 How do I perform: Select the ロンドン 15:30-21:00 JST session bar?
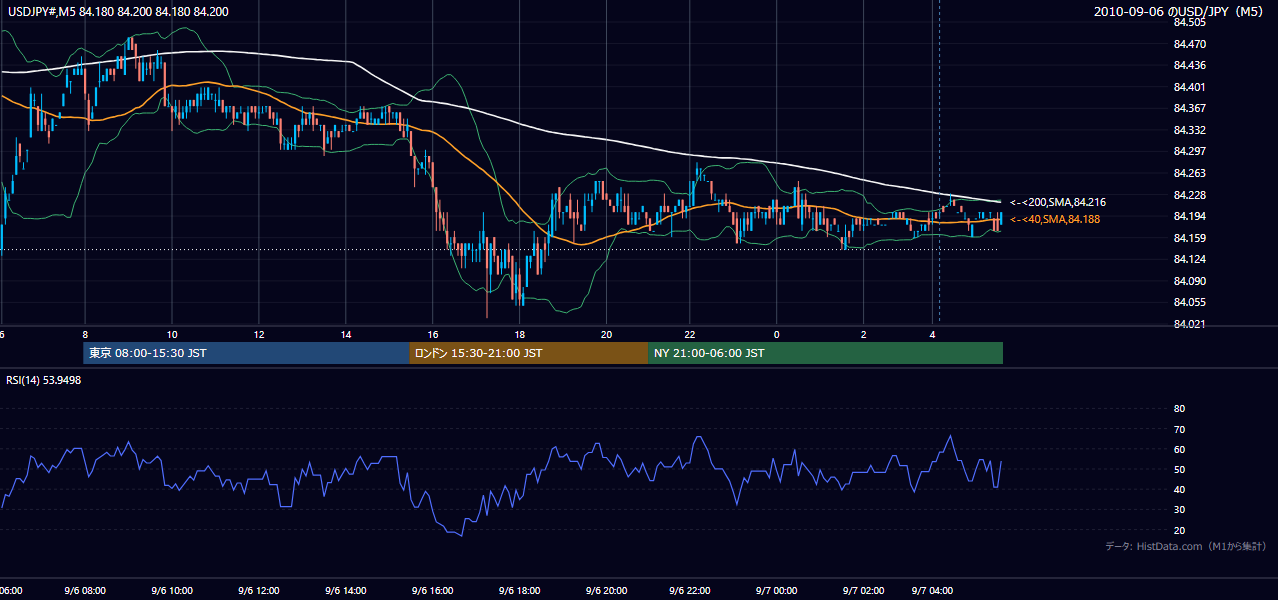528,353
